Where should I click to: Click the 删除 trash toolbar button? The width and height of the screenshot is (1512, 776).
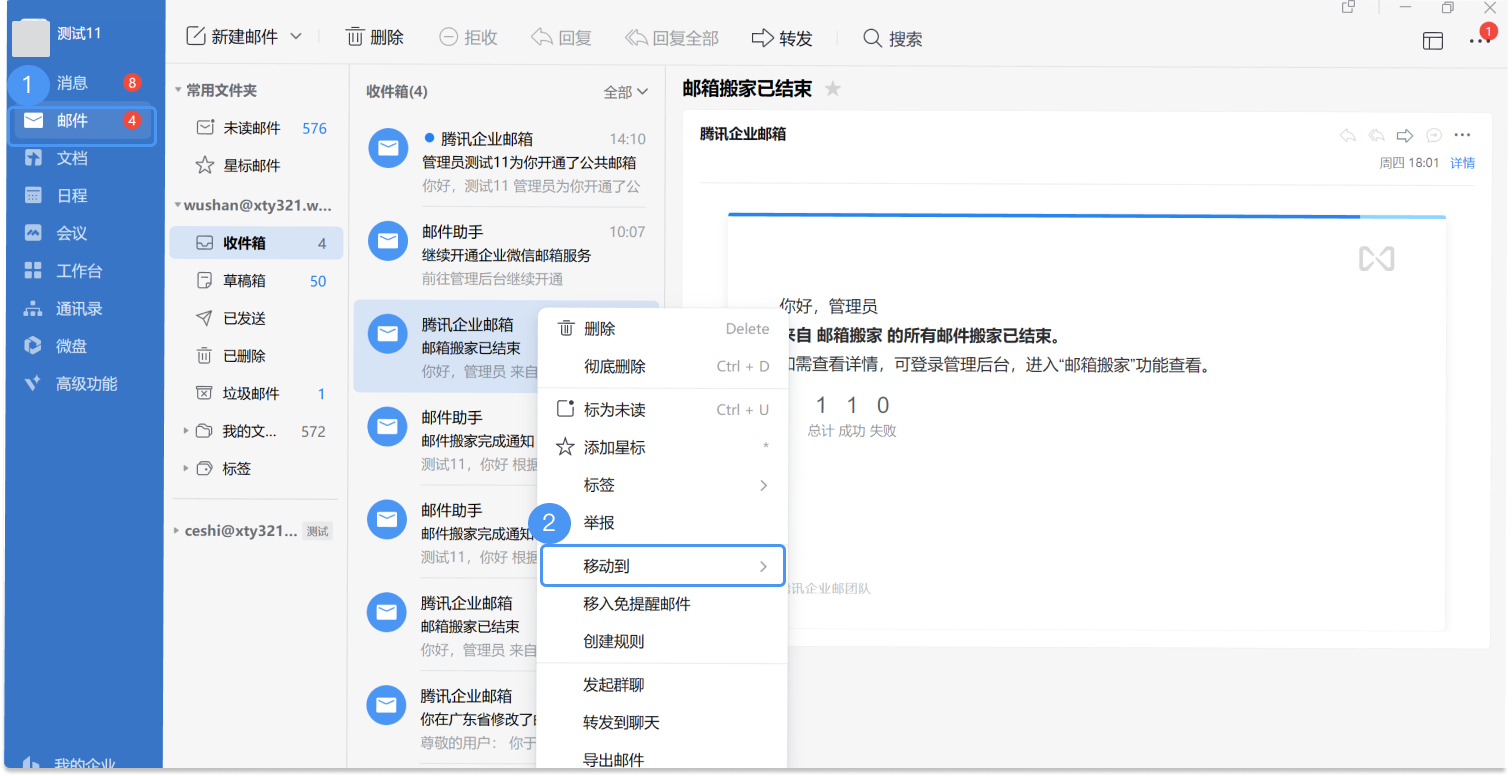(x=375, y=38)
